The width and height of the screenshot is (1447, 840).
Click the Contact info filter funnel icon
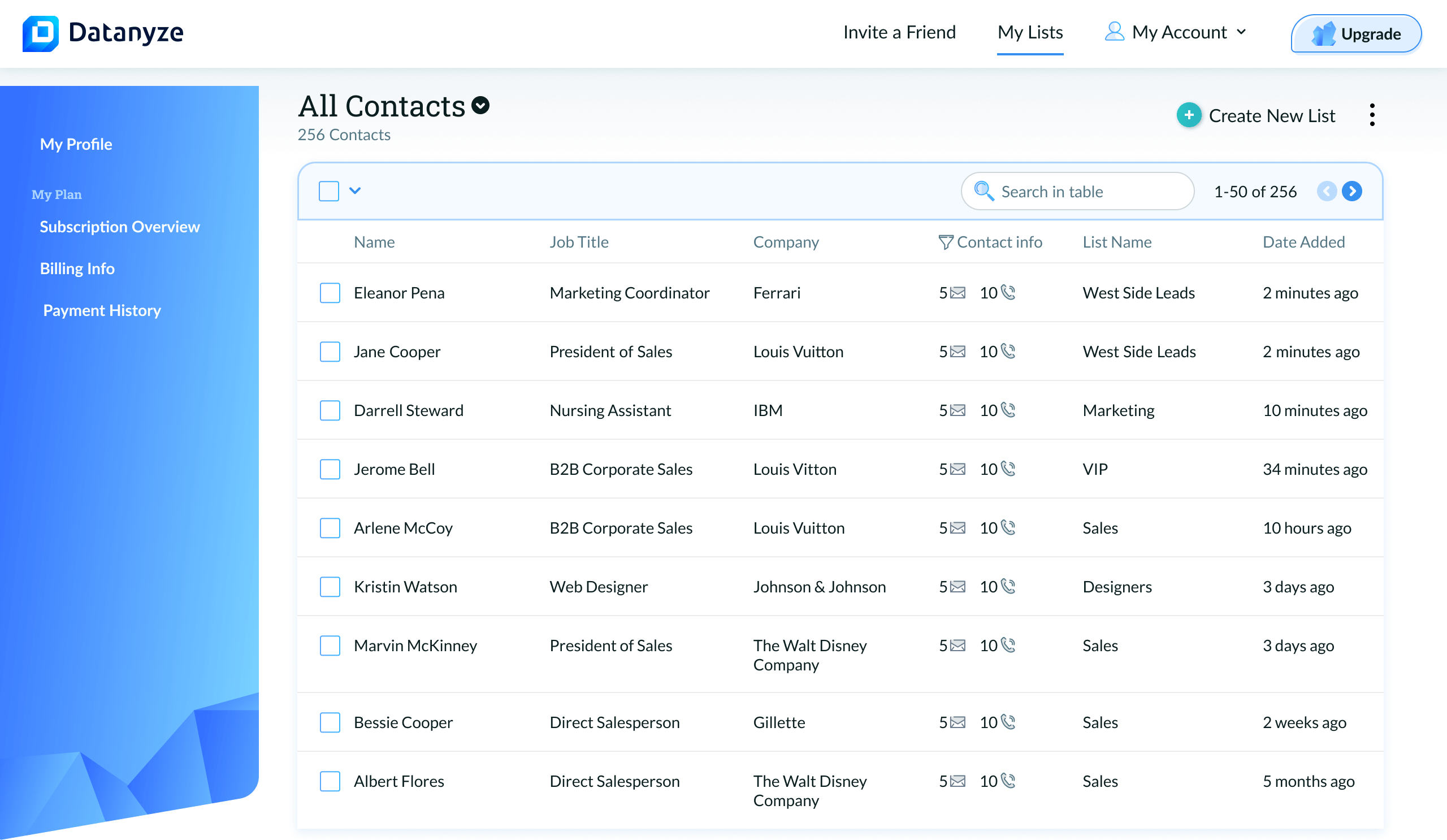pos(946,243)
